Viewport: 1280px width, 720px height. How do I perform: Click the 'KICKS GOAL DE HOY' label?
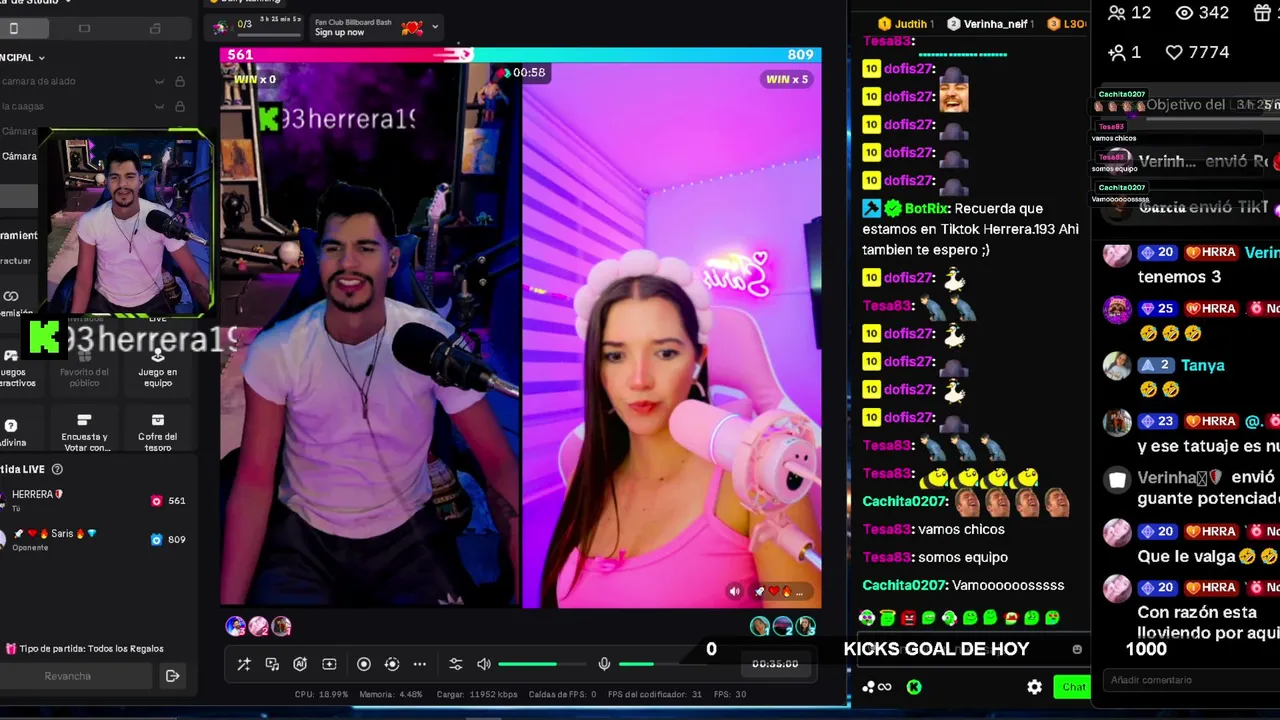936,649
